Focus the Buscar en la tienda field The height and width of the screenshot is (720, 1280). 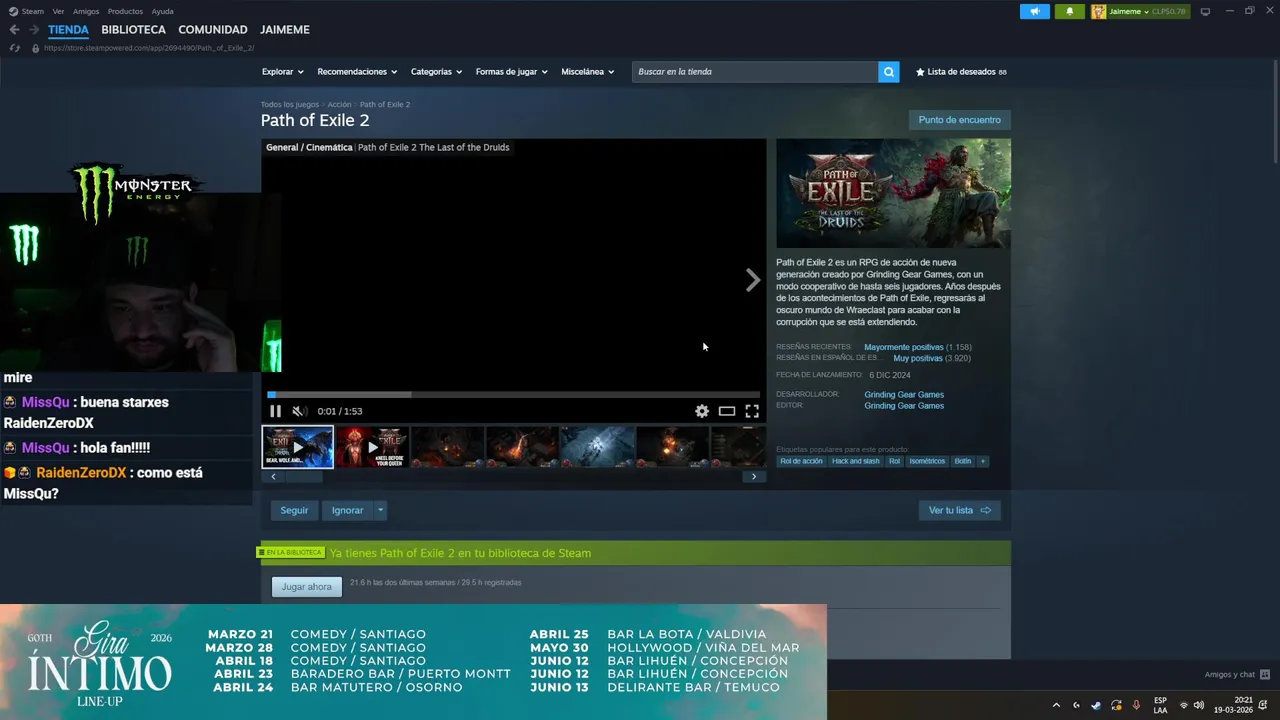pyautogui.click(x=755, y=72)
